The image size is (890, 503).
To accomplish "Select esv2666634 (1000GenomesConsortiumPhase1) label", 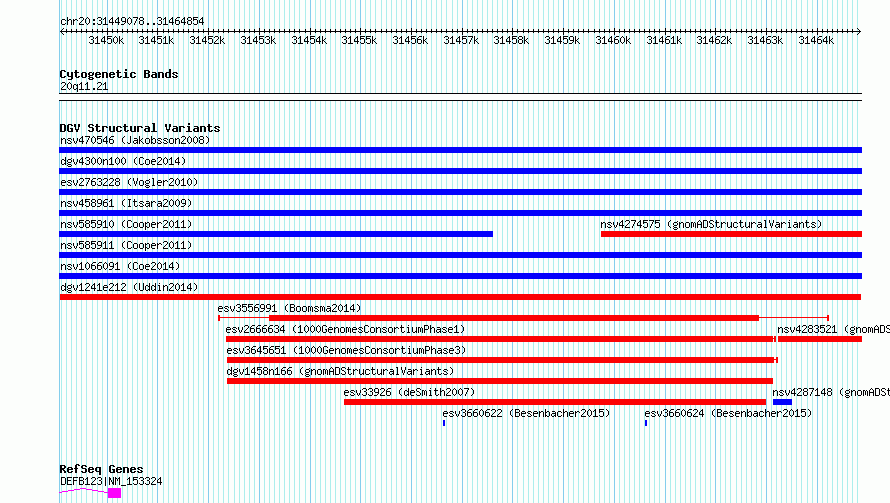I will [x=345, y=329].
